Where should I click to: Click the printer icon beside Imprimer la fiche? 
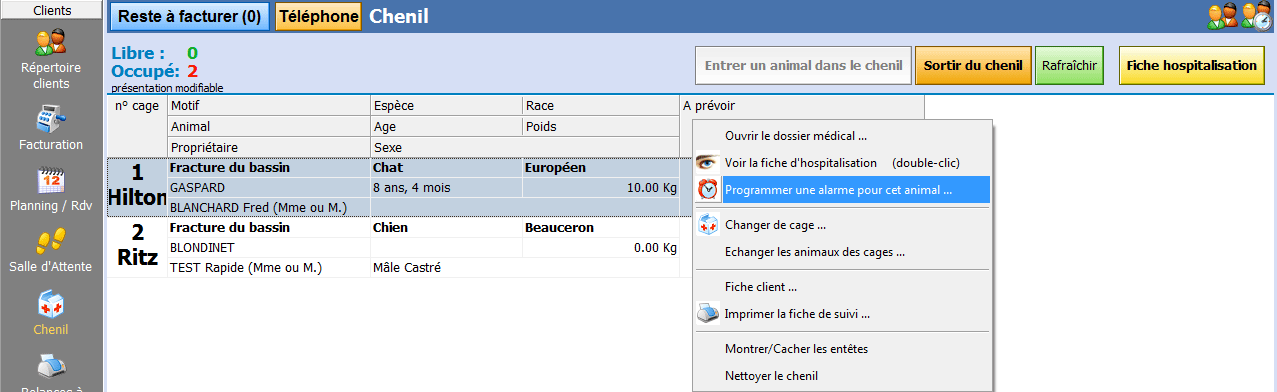(707, 314)
